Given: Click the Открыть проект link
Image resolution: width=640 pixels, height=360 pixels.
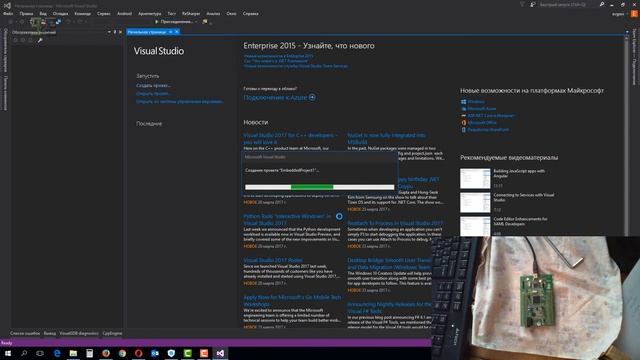Looking at the screenshot, I should (153, 93).
